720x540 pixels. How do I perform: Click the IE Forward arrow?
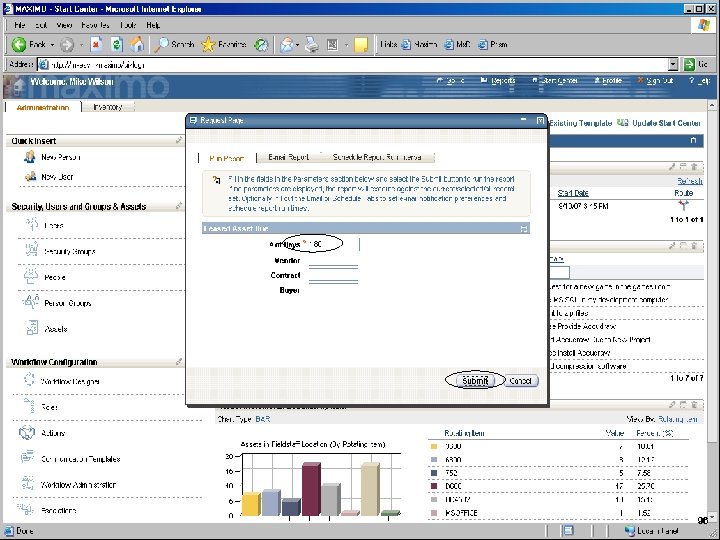coord(67,45)
